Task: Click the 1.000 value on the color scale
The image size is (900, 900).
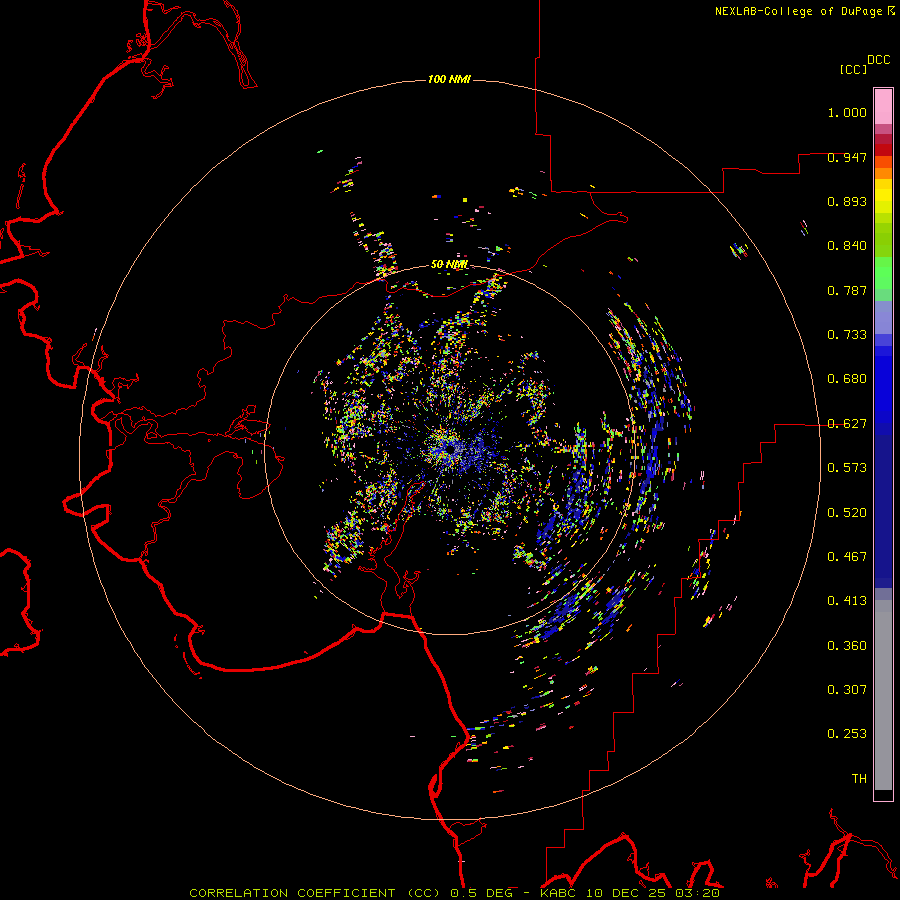Action: coord(847,112)
